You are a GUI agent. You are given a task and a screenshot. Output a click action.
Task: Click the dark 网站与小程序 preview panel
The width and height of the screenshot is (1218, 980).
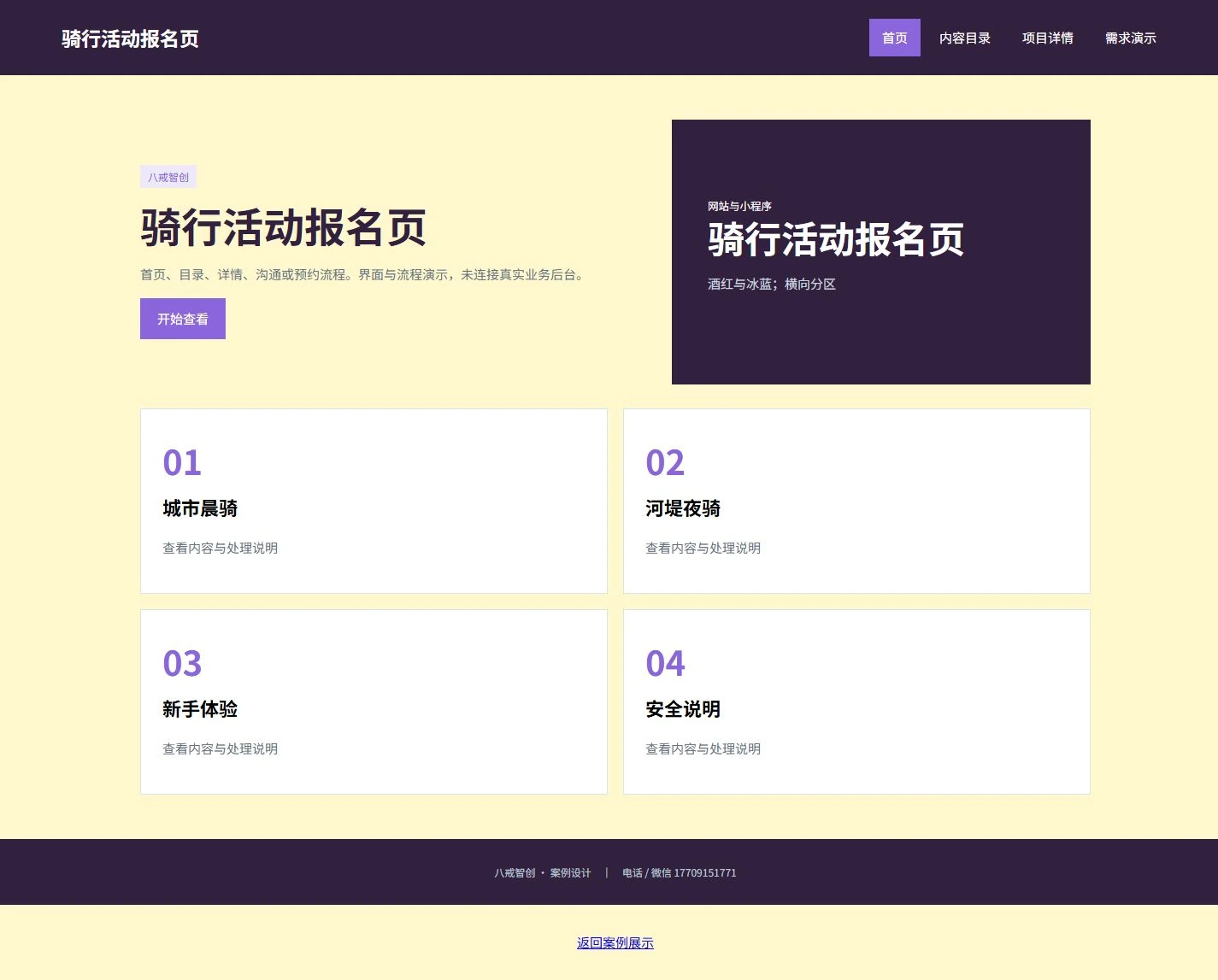881,252
